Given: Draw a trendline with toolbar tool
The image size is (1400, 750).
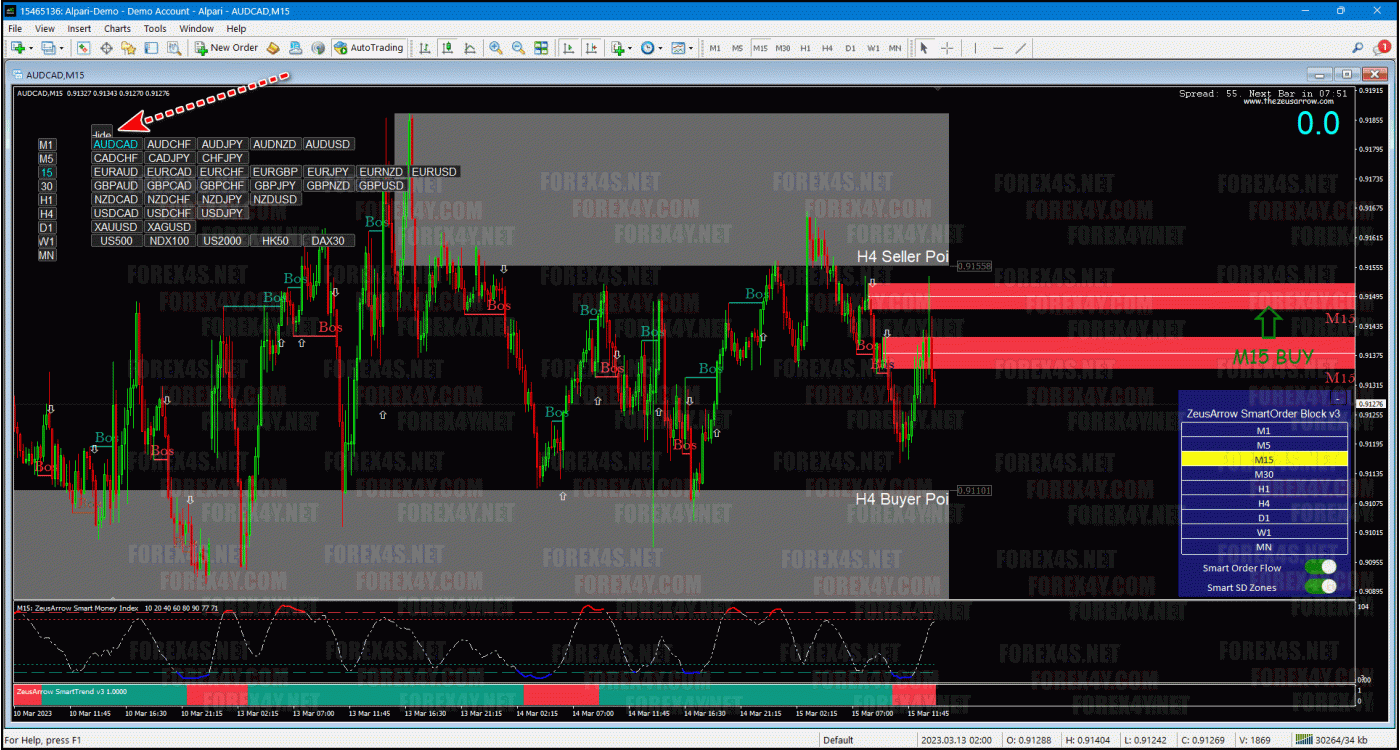Looking at the screenshot, I should coord(1021,48).
